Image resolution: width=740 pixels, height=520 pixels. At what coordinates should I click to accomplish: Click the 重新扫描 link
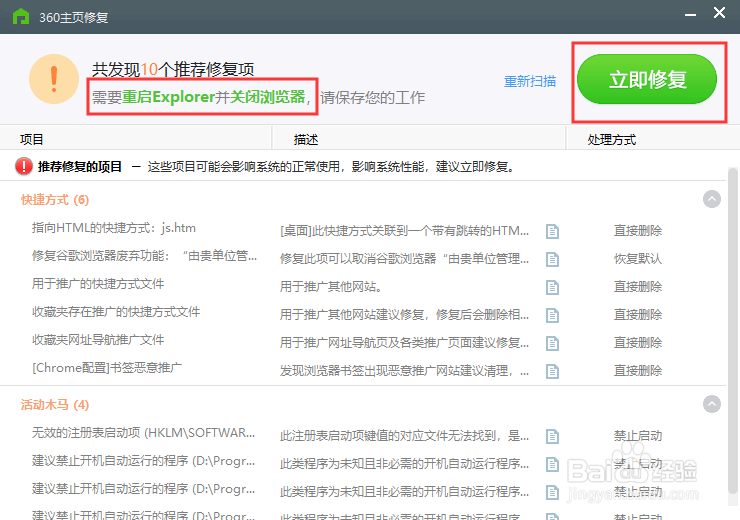530,82
